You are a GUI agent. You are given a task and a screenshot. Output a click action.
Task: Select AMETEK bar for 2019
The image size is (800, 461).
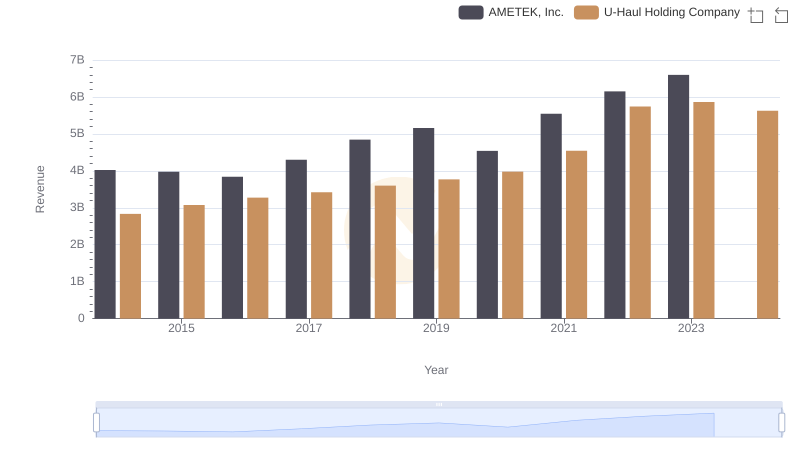tap(423, 223)
